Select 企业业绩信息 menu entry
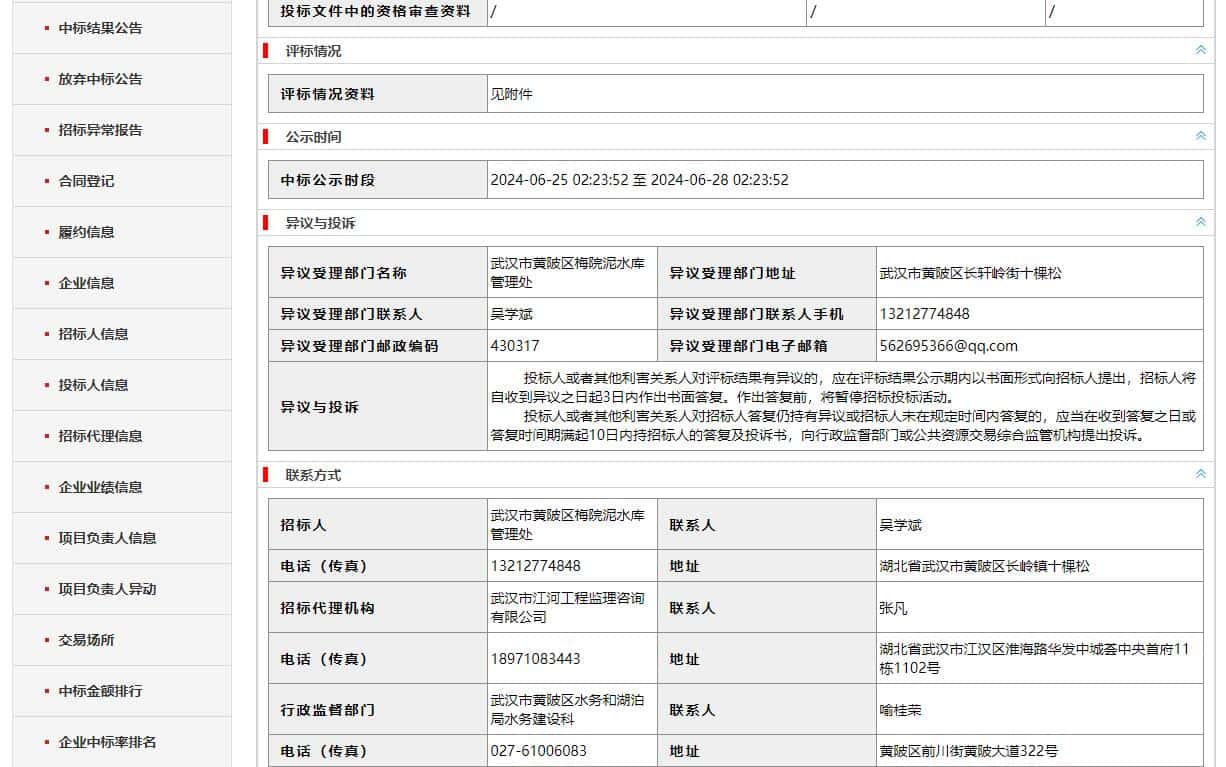The image size is (1226, 767). [x=100, y=487]
